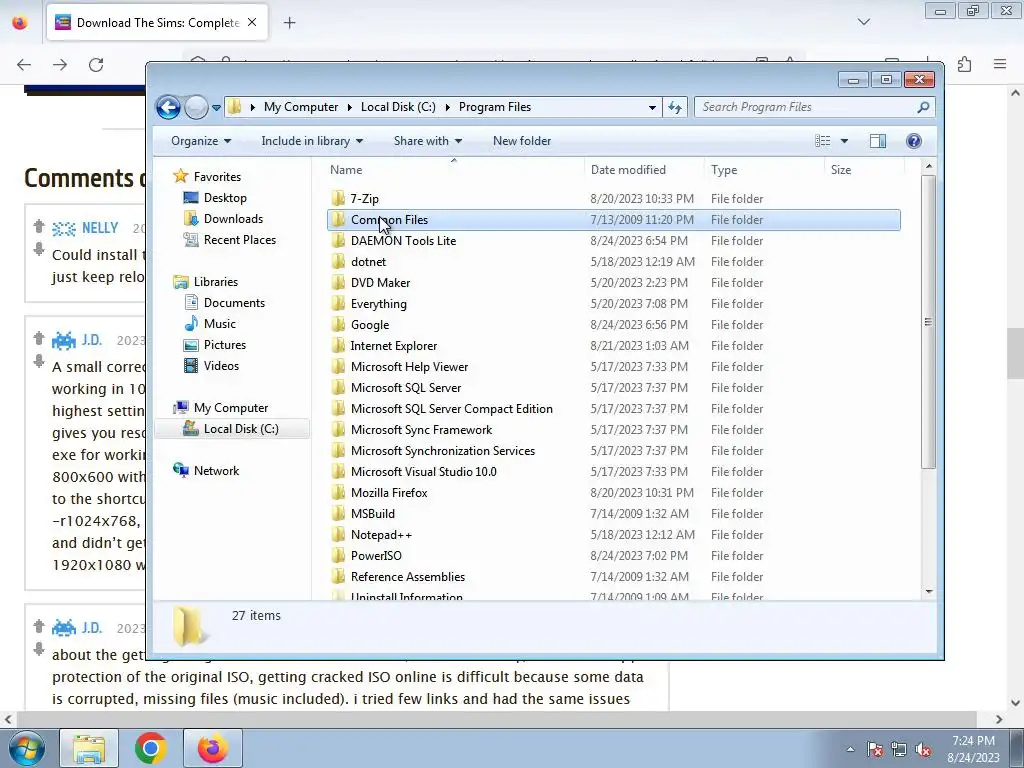Open the Include in library menu
Screen dimensions: 1024x768
(312, 141)
